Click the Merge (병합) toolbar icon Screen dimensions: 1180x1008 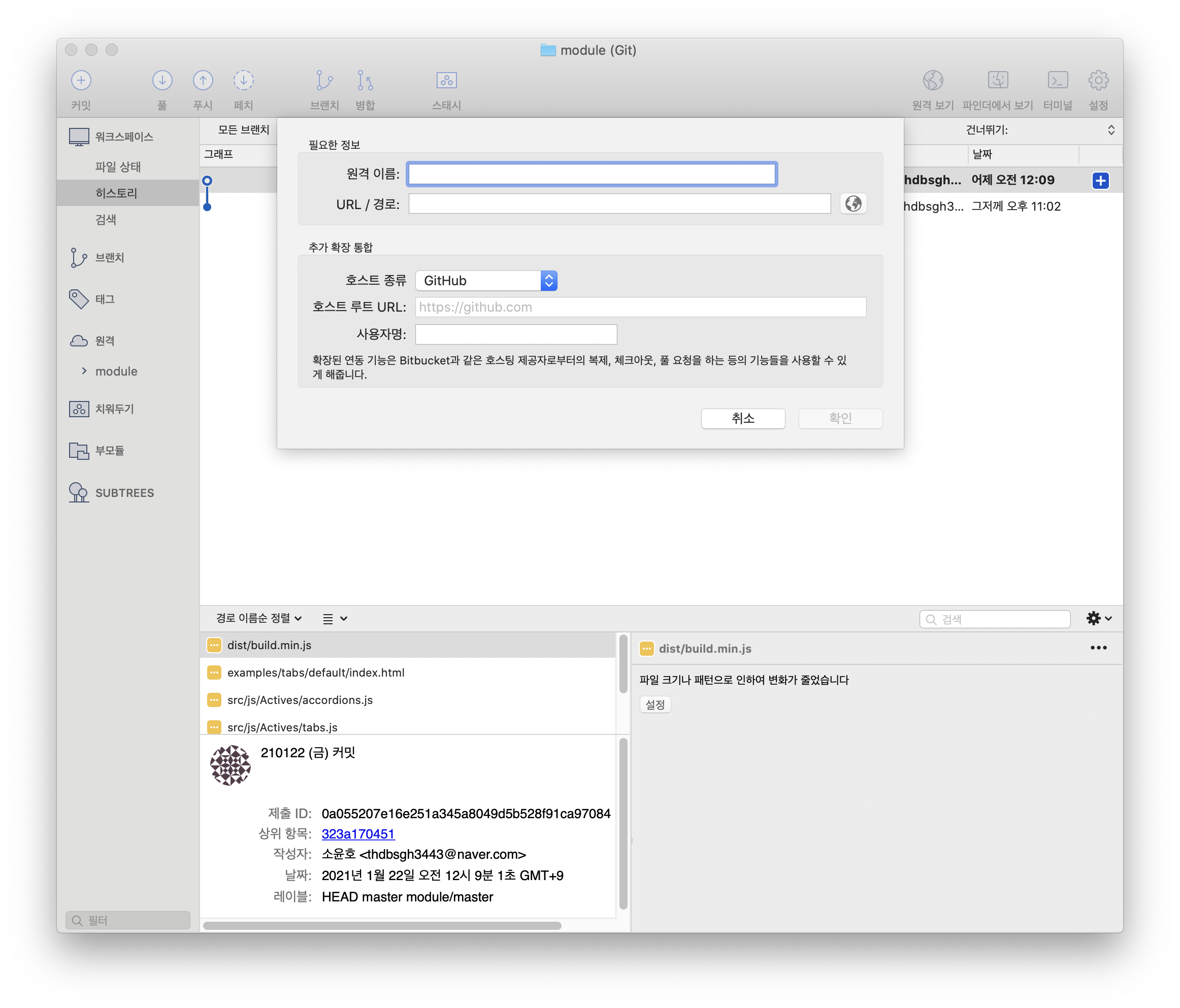pos(365,80)
